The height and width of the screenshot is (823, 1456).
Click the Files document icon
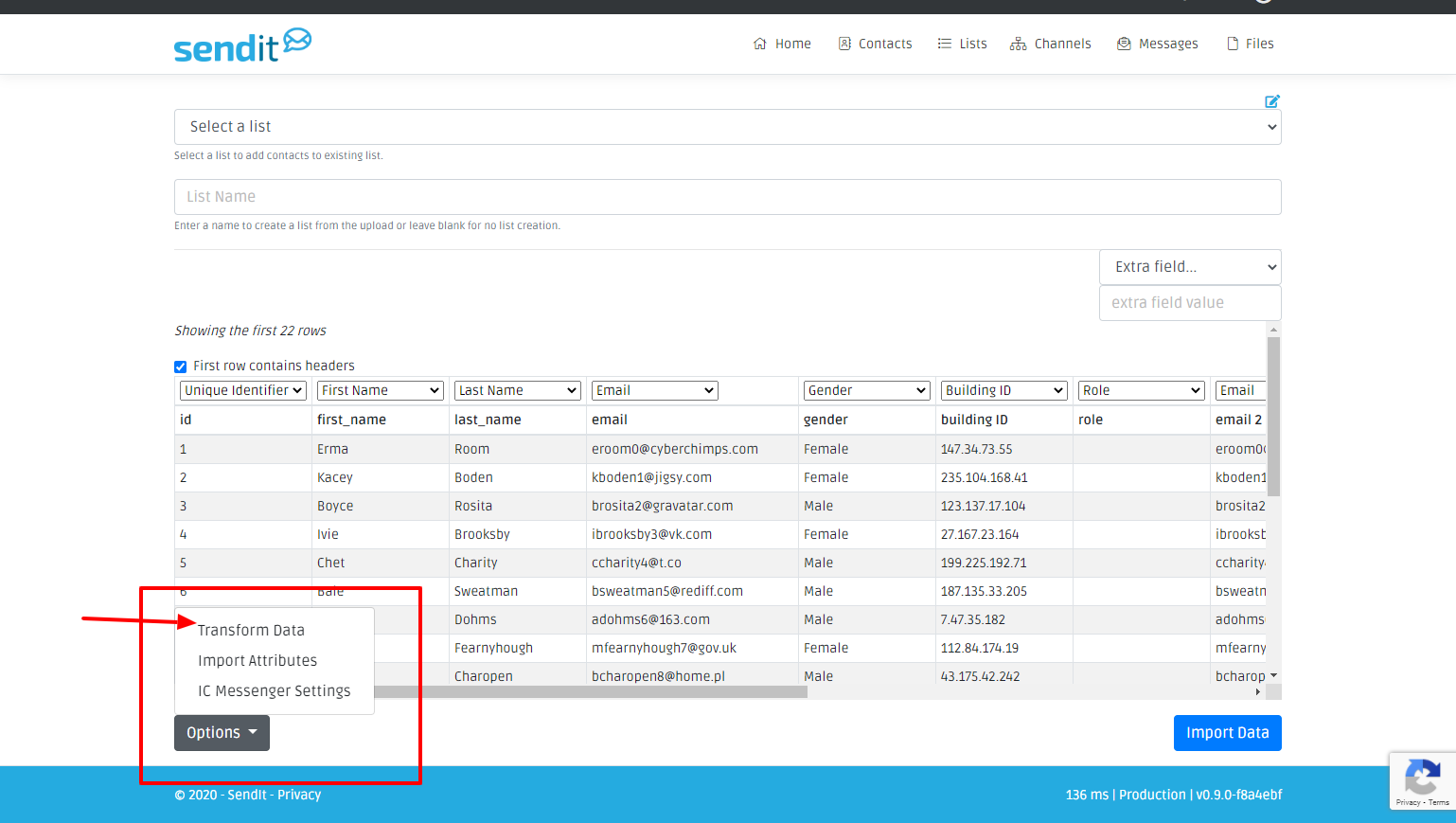pyautogui.click(x=1233, y=44)
